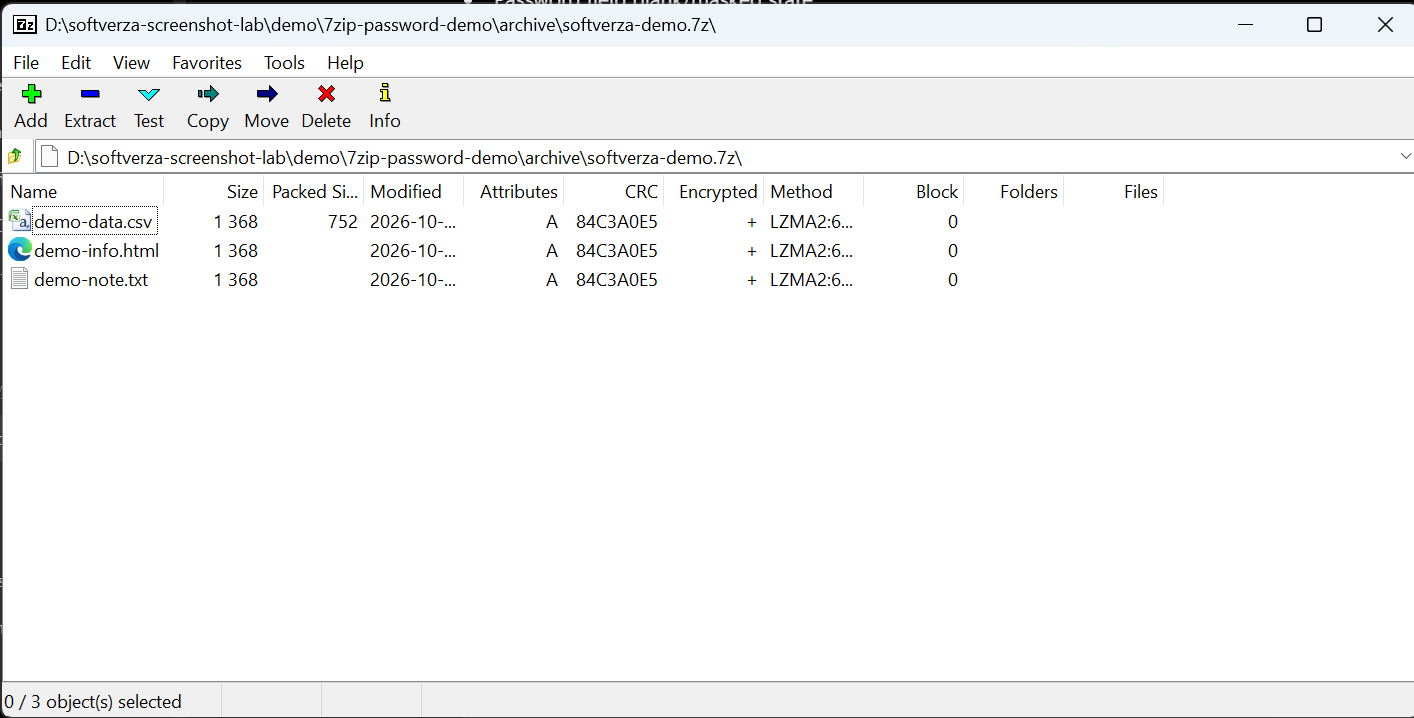Click the Extract toolbar icon

tap(90, 94)
